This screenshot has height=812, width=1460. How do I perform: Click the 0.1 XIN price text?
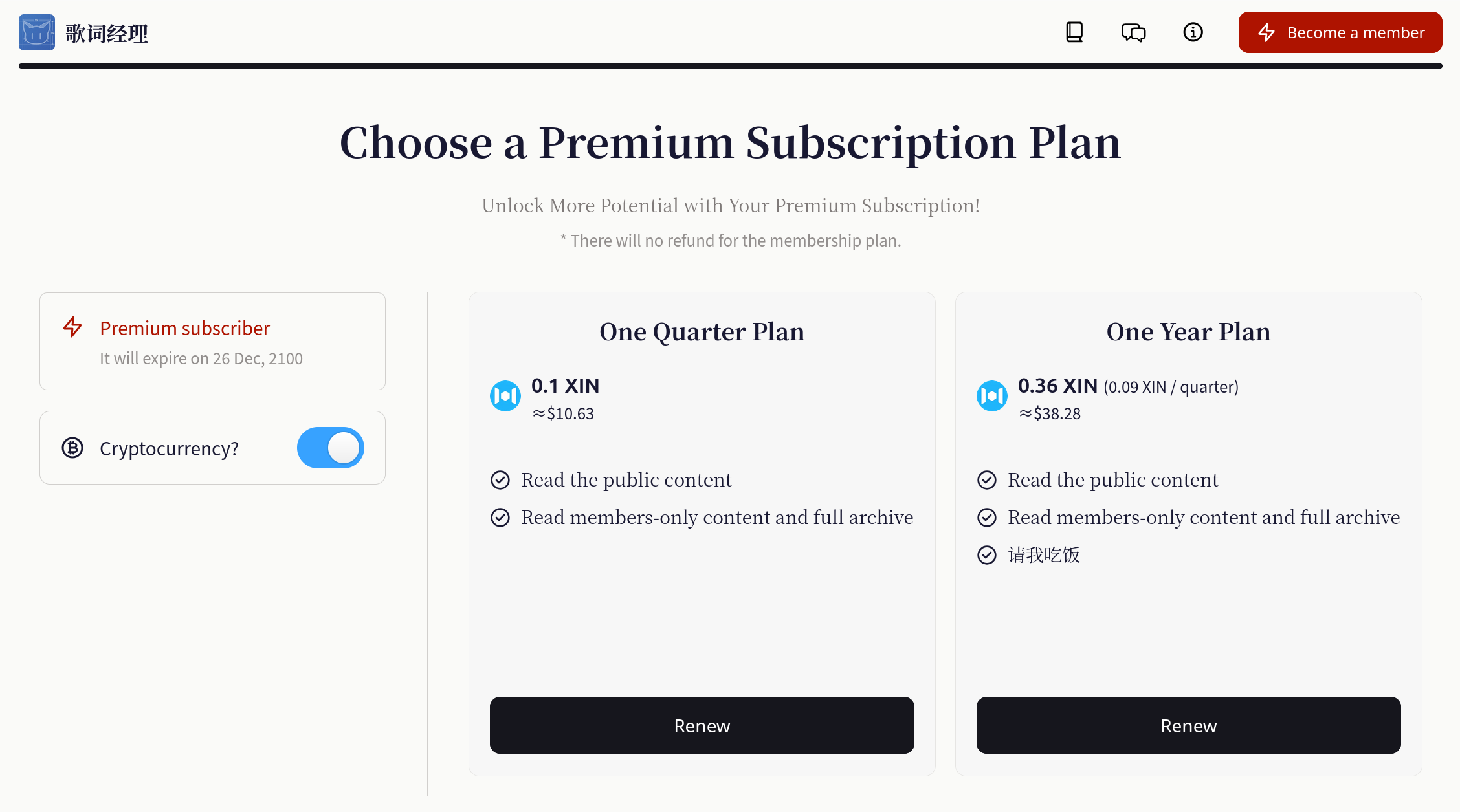click(x=565, y=386)
